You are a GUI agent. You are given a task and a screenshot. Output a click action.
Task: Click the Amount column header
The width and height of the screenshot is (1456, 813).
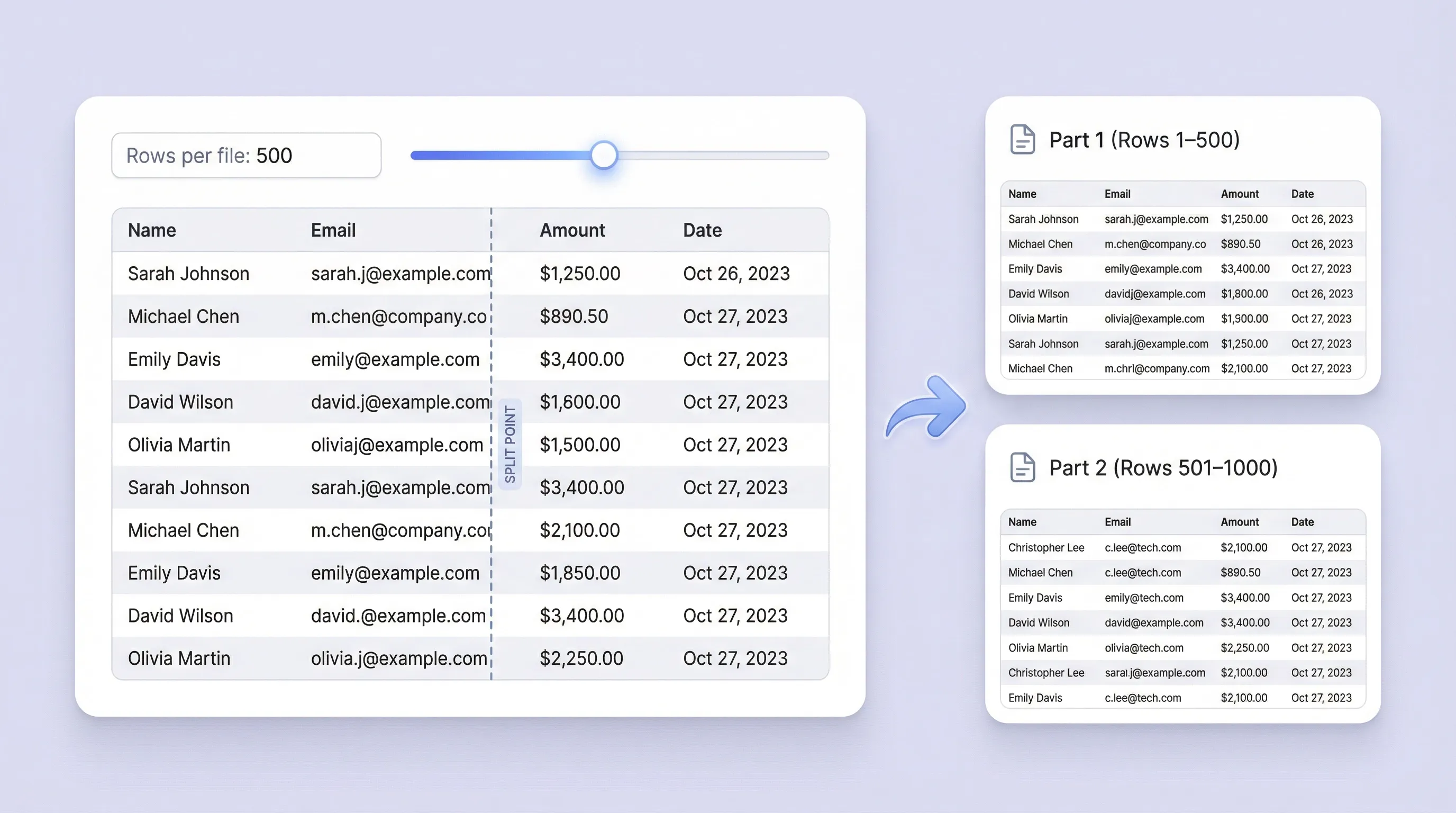572,230
